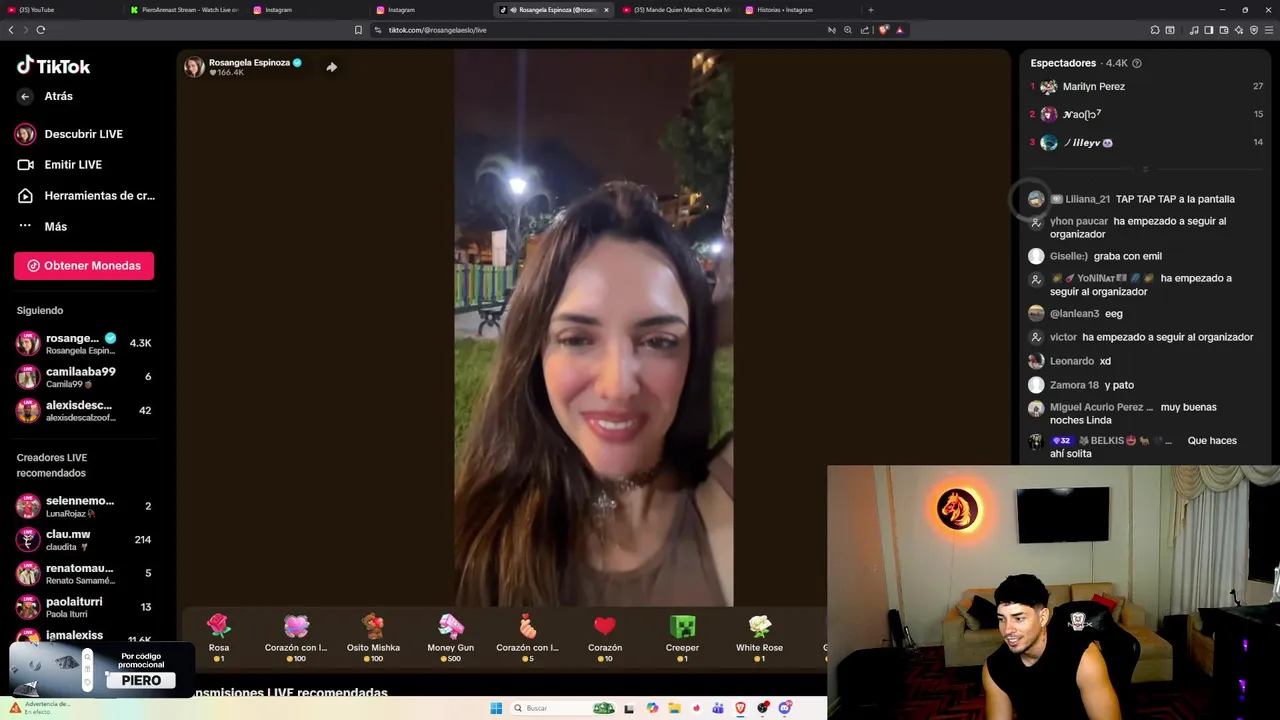Image resolution: width=1280 pixels, height=720 pixels.
Task: Switch to PieroArenast Stream Kick tab
Action: [185, 10]
